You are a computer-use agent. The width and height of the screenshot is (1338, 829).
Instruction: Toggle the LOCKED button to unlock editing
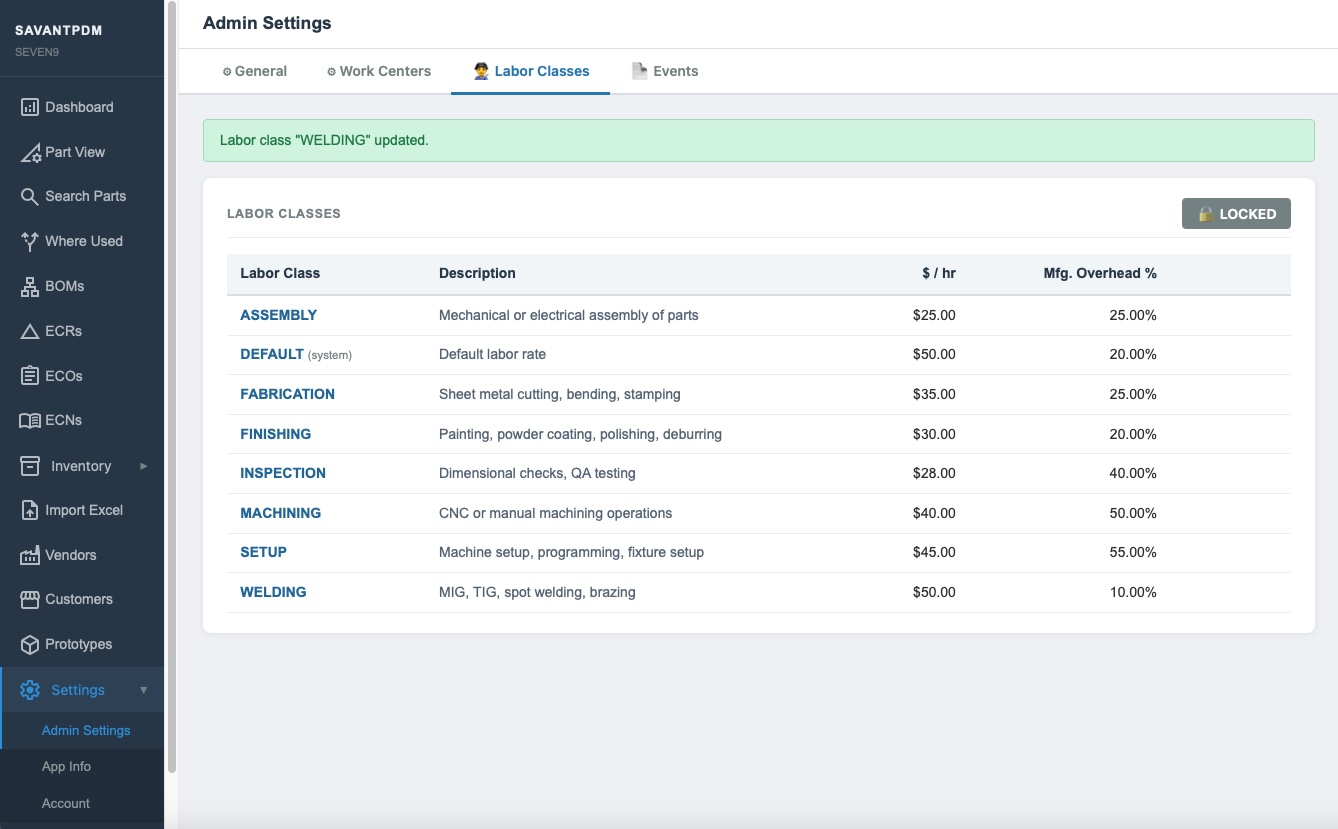click(1236, 214)
